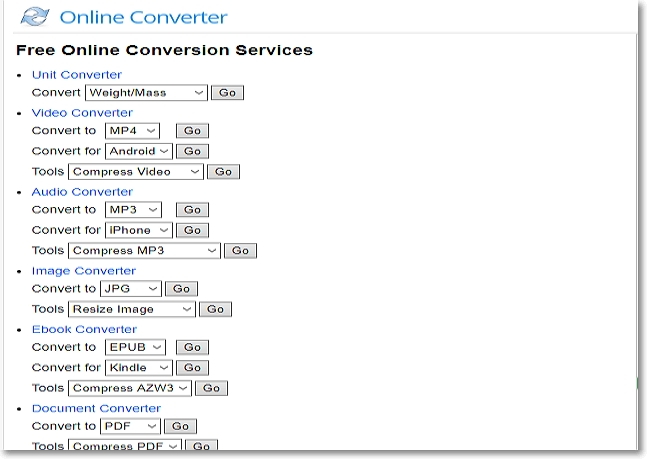Hit Go beside the Kindle dropdown
This screenshot has width=647, height=459.
click(193, 368)
